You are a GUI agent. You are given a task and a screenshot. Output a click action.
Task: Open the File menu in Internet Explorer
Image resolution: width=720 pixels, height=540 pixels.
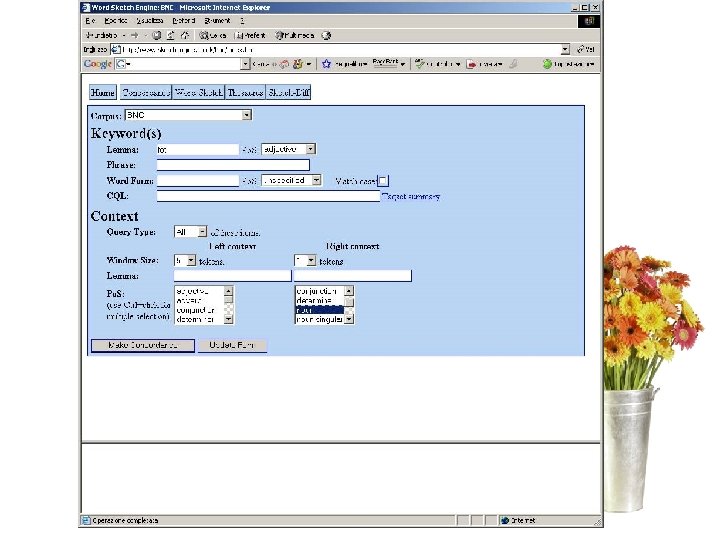[90, 21]
